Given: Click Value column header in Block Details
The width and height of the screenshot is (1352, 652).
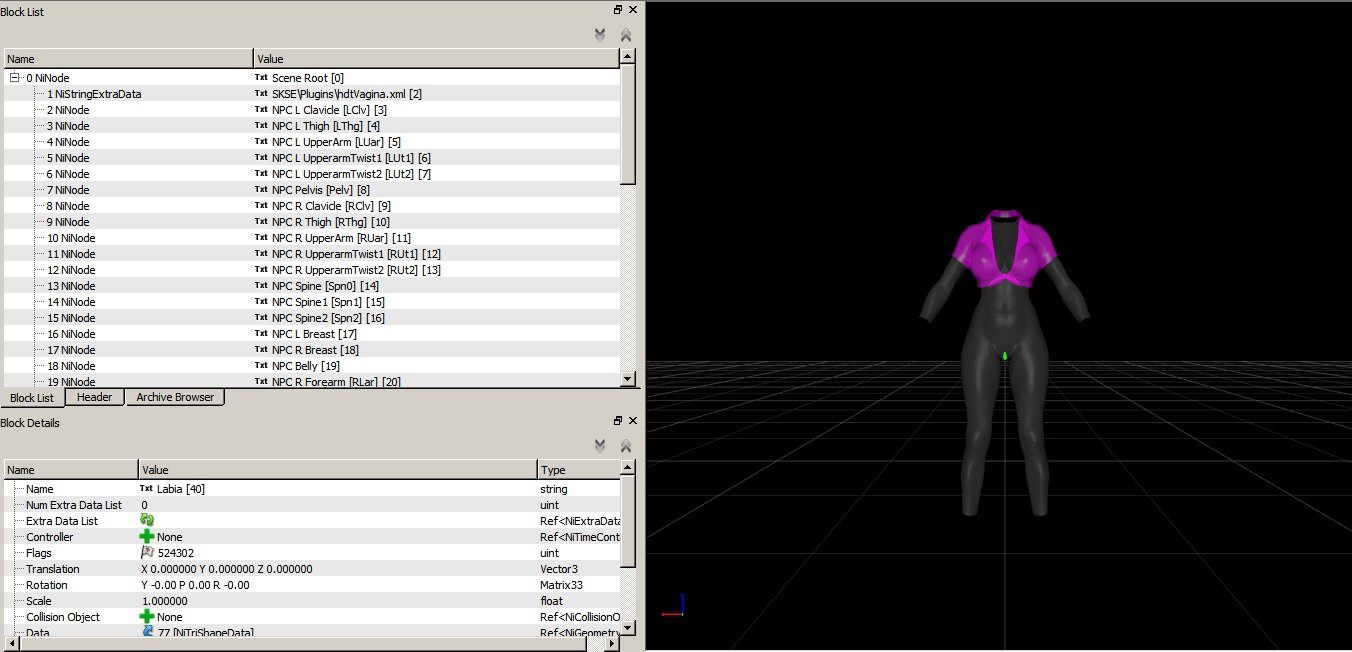Looking at the screenshot, I should tap(338, 470).
